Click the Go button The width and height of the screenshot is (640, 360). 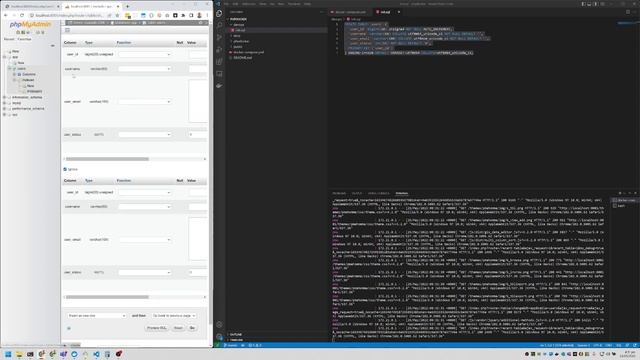tap(192, 328)
